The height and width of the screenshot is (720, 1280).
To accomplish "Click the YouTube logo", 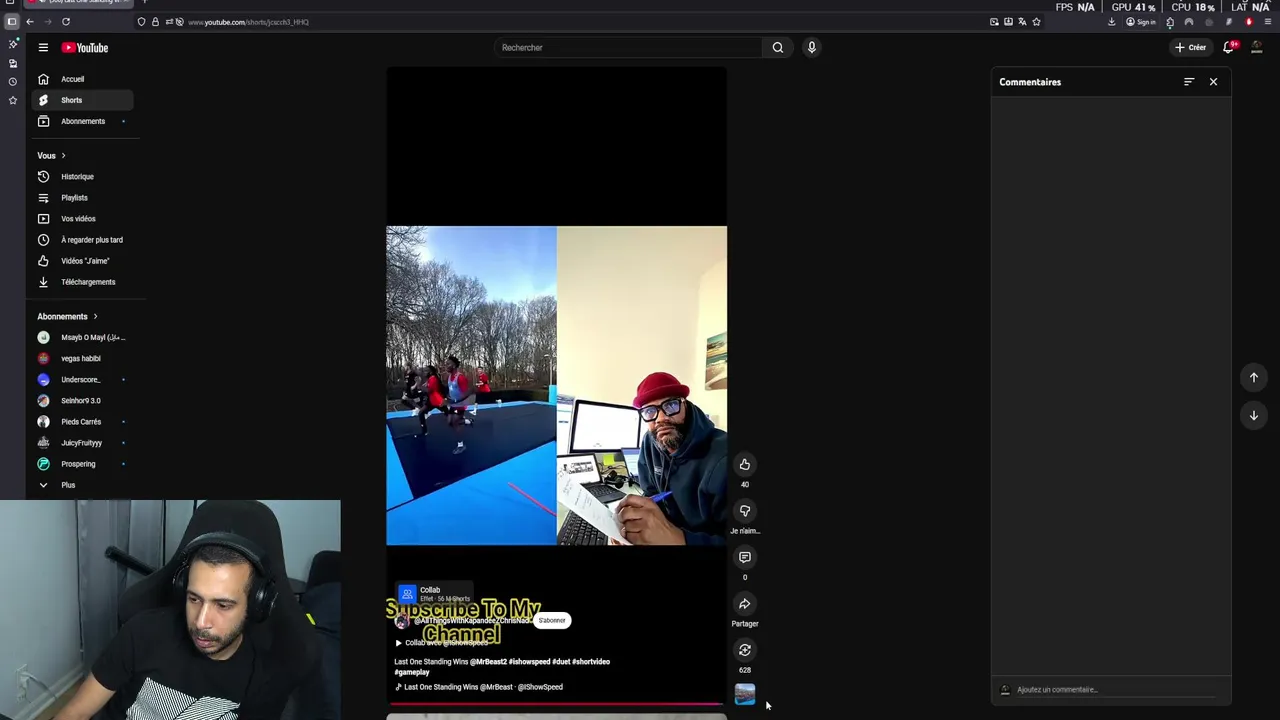I will pos(85,47).
